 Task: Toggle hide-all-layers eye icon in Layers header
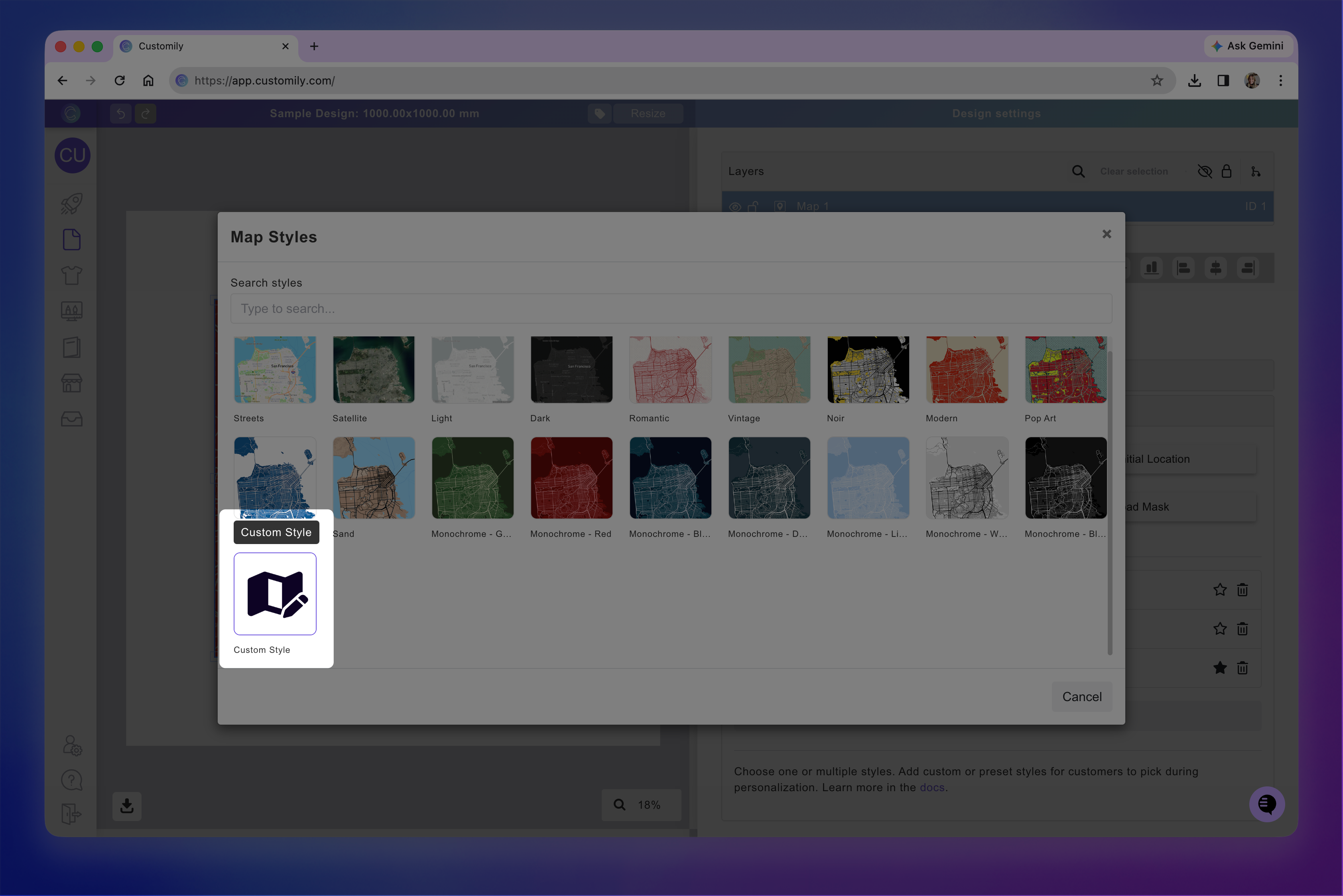pyautogui.click(x=1205, y=171)
